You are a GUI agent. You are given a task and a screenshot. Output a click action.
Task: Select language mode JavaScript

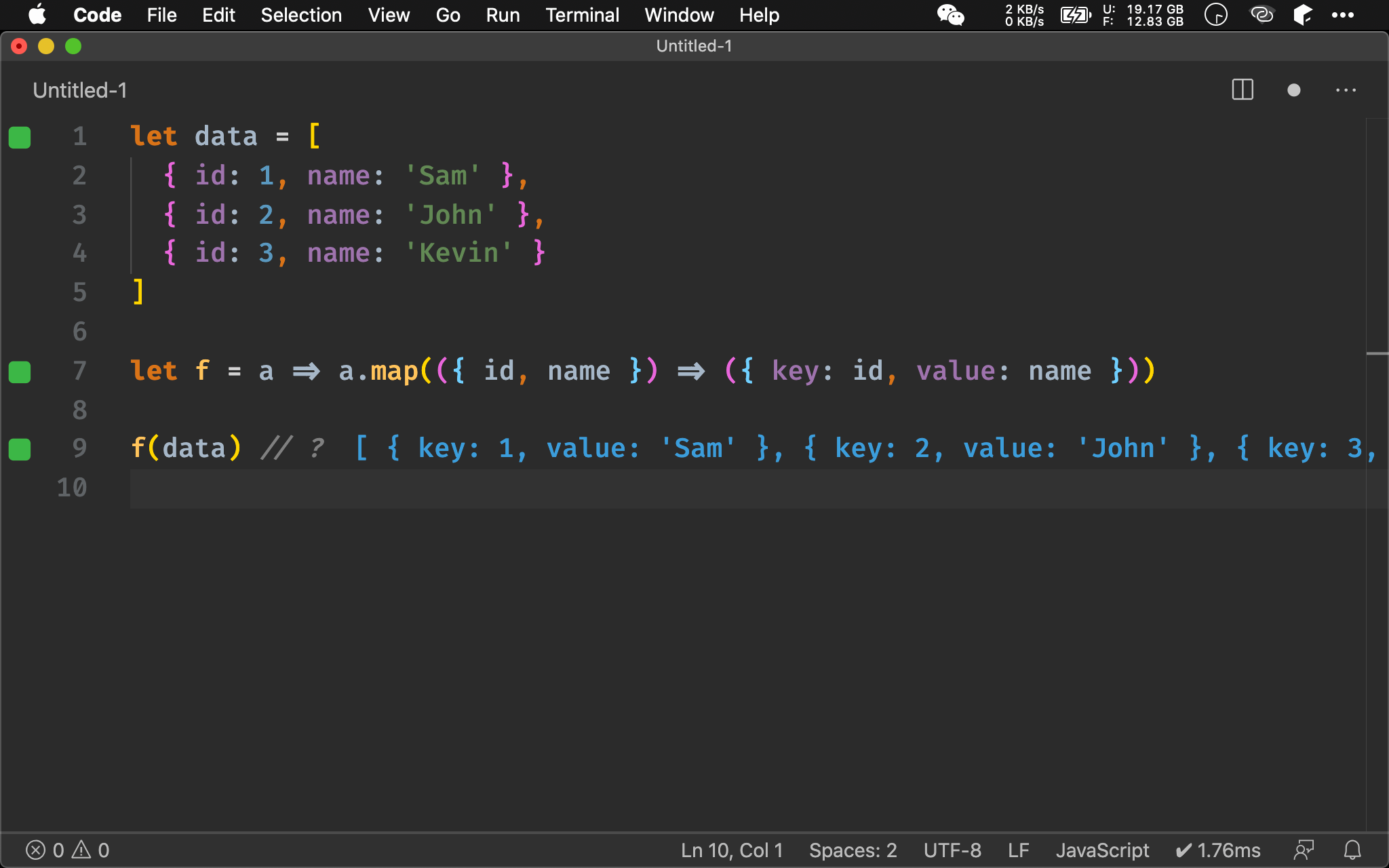[1102, 850]
